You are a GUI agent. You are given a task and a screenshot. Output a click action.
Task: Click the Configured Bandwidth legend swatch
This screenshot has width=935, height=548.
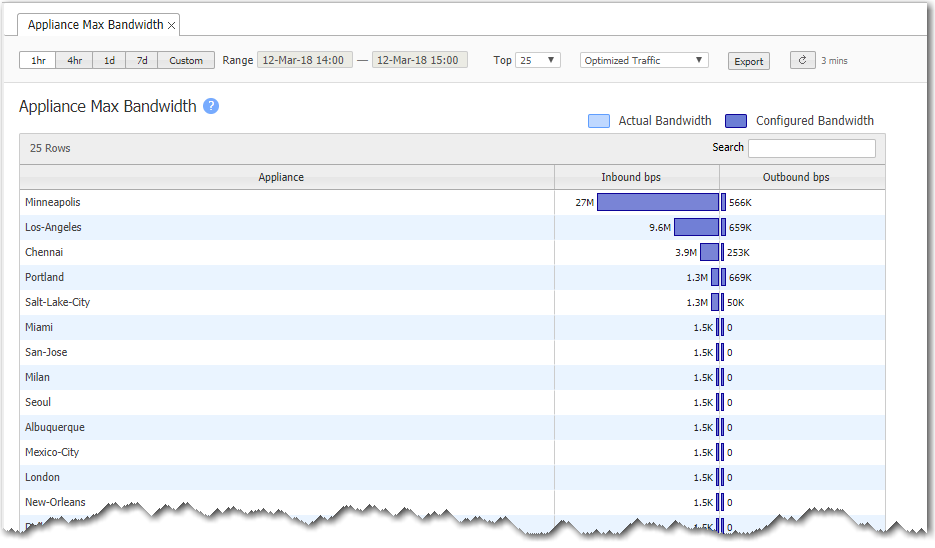pos(736,121)
